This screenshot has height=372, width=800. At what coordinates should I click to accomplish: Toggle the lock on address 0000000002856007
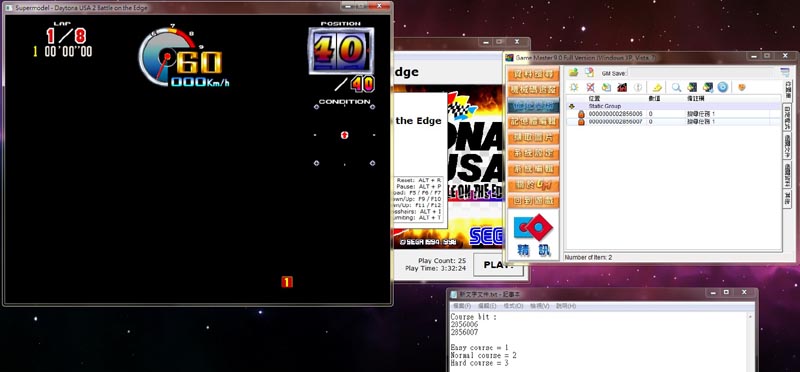[581, 121]
